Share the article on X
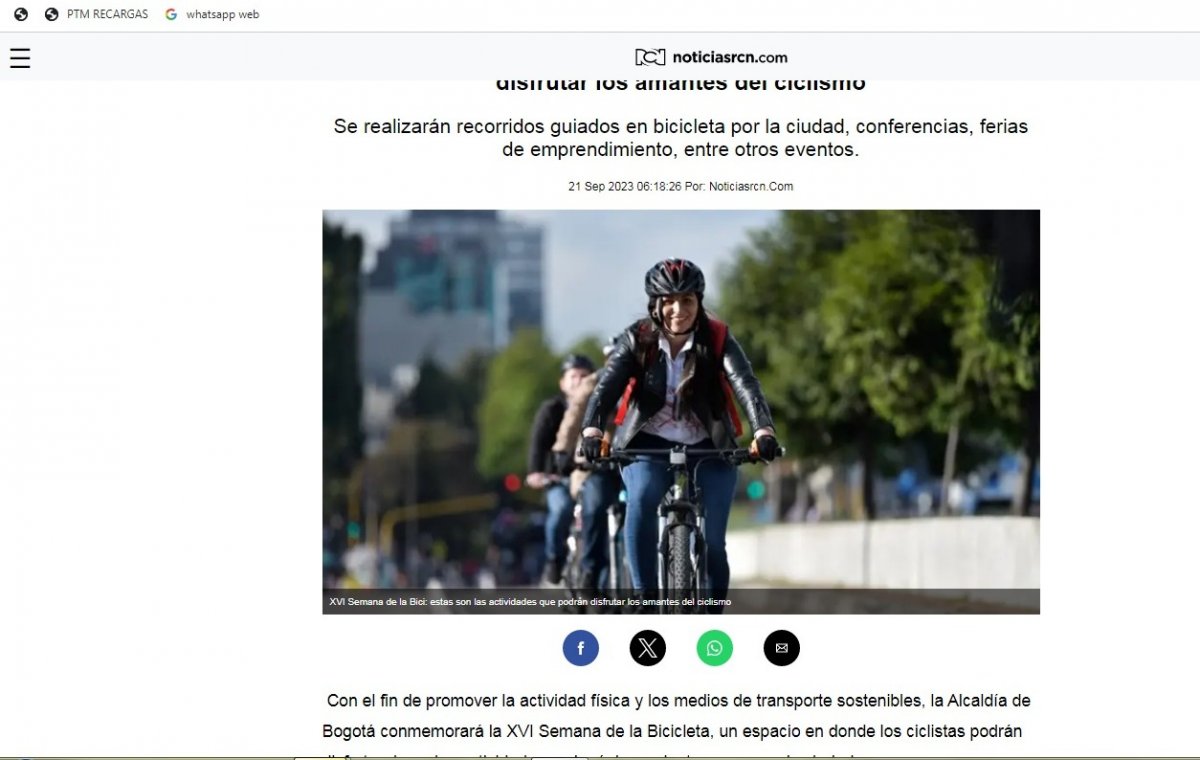Image resolution: width=1200 pixels, height=760 pixels. tap(647, 648)
